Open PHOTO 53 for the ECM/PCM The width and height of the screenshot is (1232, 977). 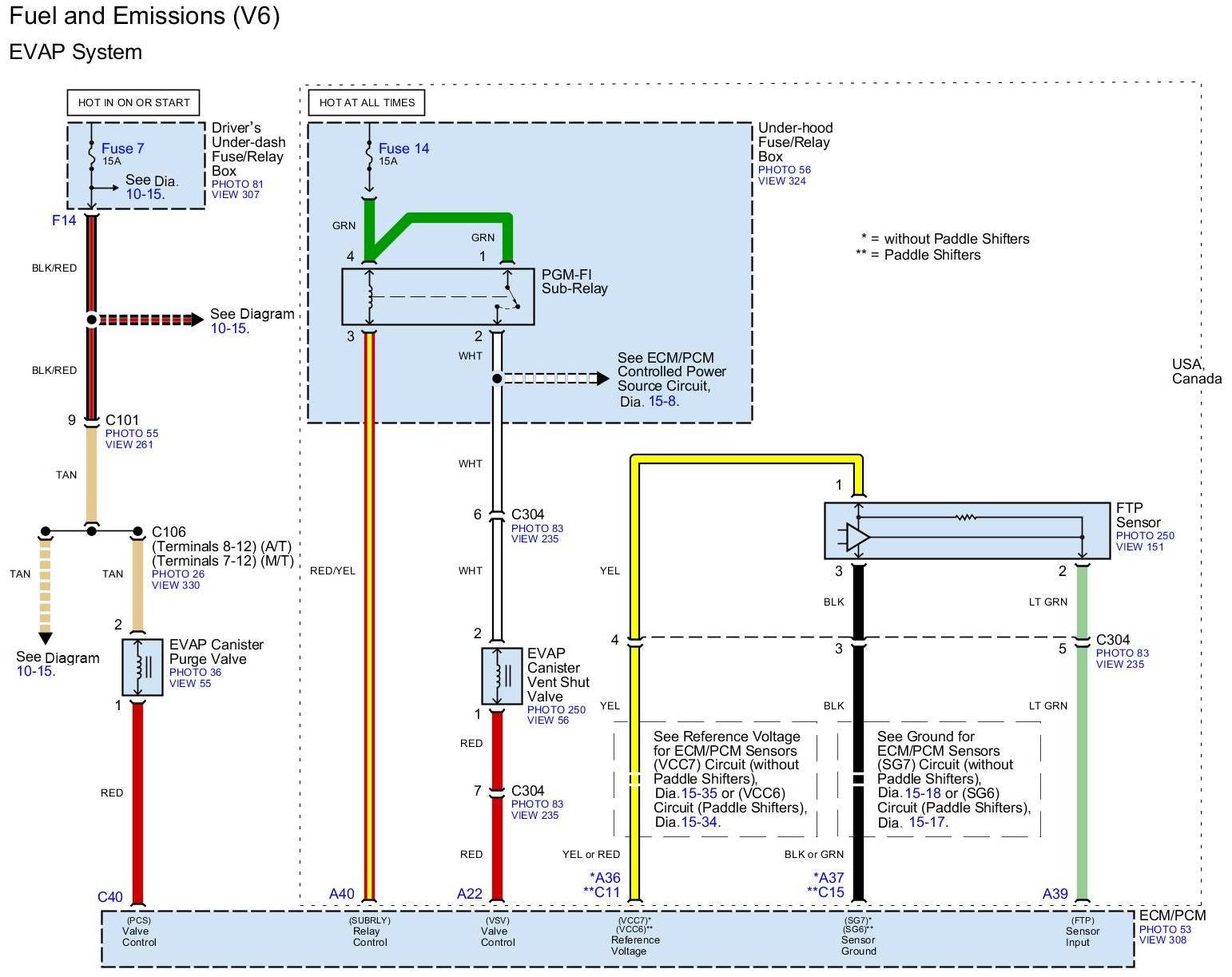tap(1164, 929)
